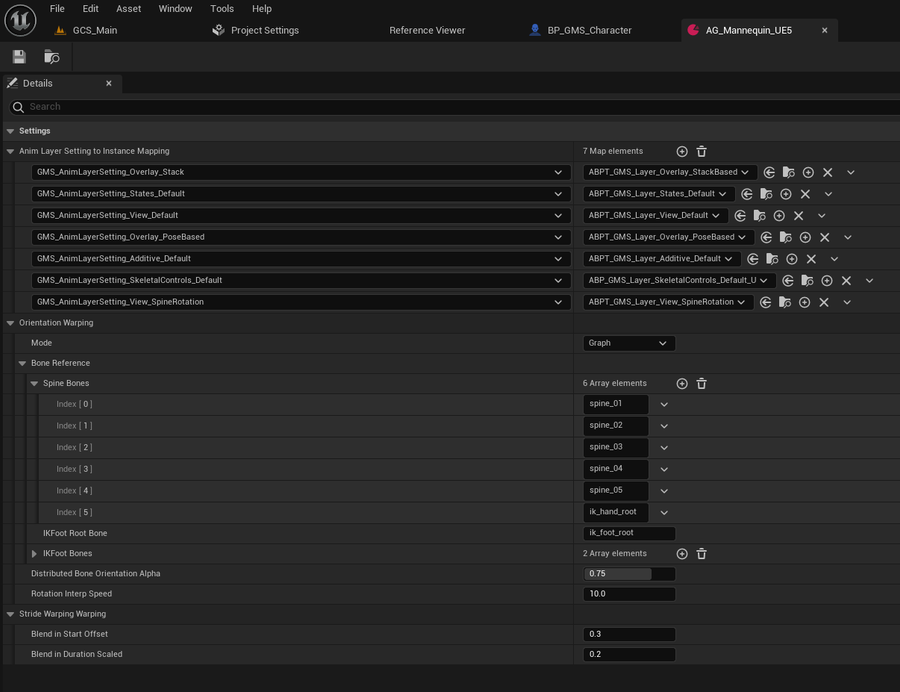Screen dimensions: 900x692
Task: Close the Details panel tab
Action: point(108,83)
